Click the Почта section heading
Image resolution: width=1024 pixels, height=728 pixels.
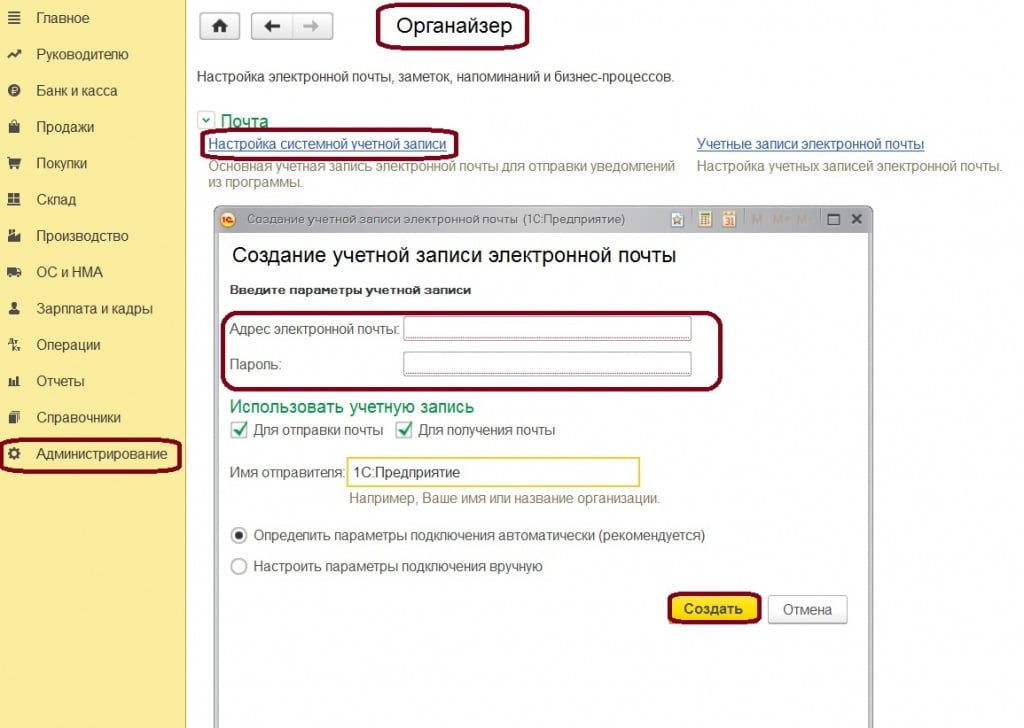tap(244, 121)
